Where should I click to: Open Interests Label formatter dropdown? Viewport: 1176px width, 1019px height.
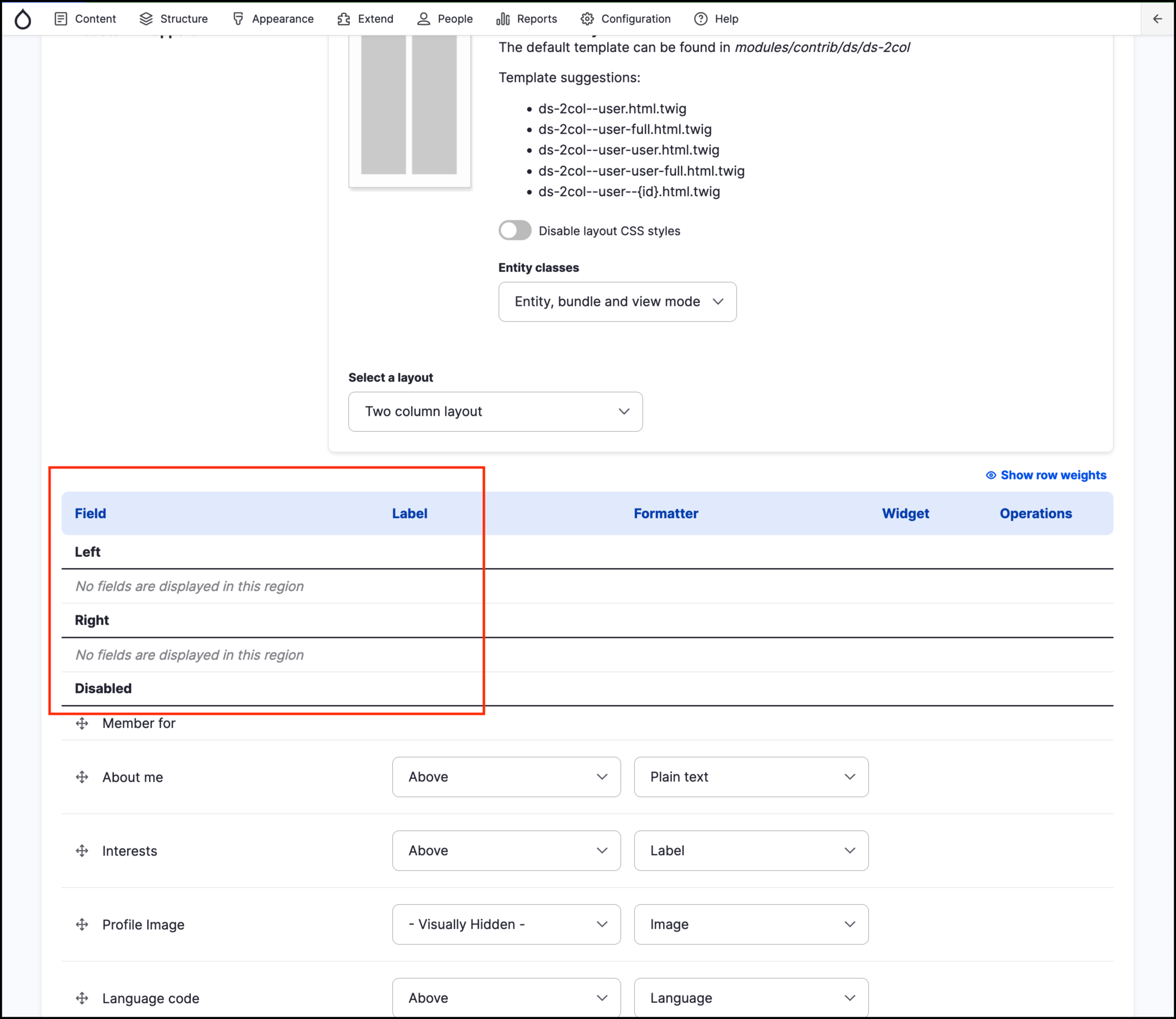(x=751, y=850)
